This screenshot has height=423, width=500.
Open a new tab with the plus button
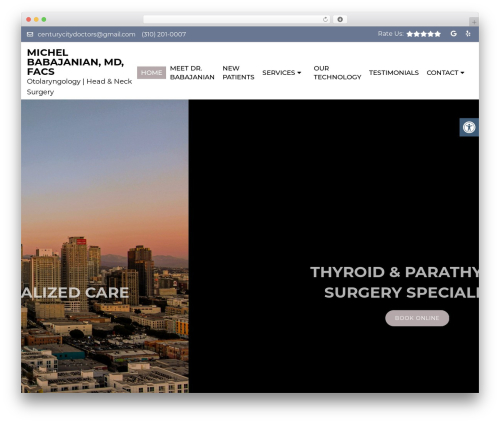[474, 22]
